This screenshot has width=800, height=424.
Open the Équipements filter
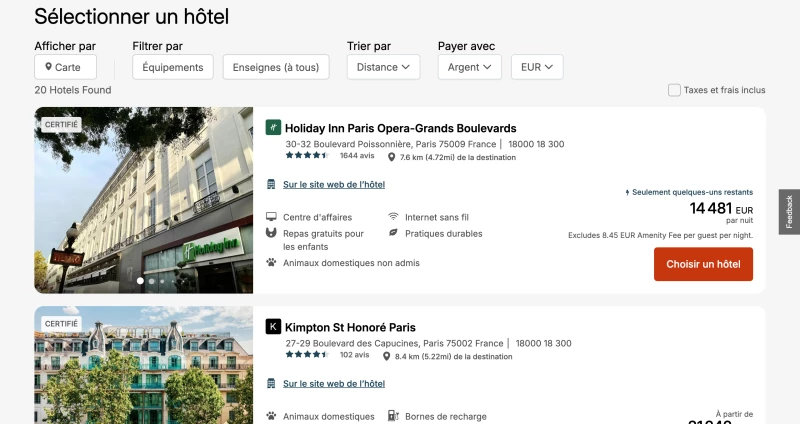(172, 67)
